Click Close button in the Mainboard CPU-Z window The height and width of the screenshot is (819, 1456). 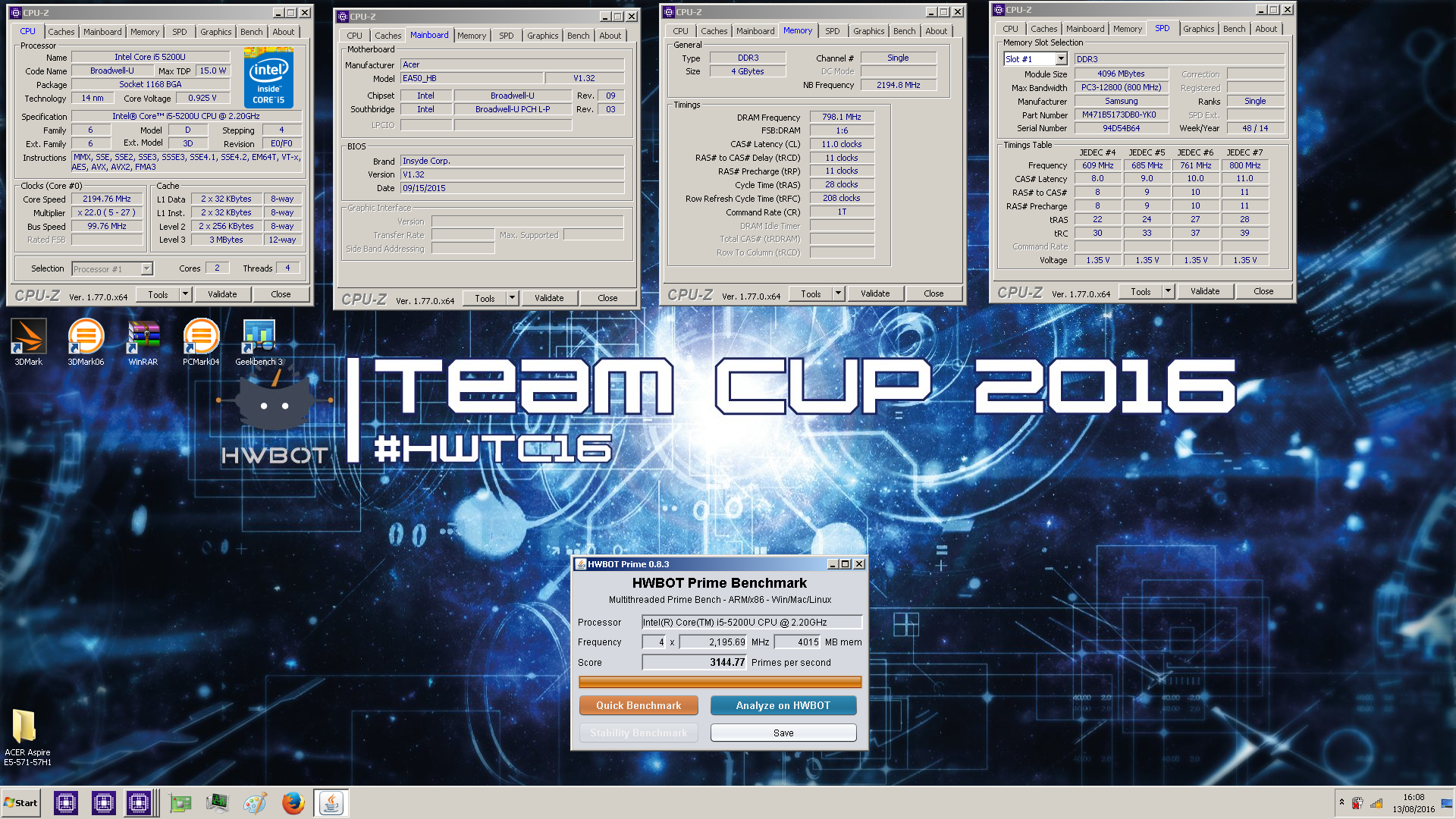tap(607, 298)
